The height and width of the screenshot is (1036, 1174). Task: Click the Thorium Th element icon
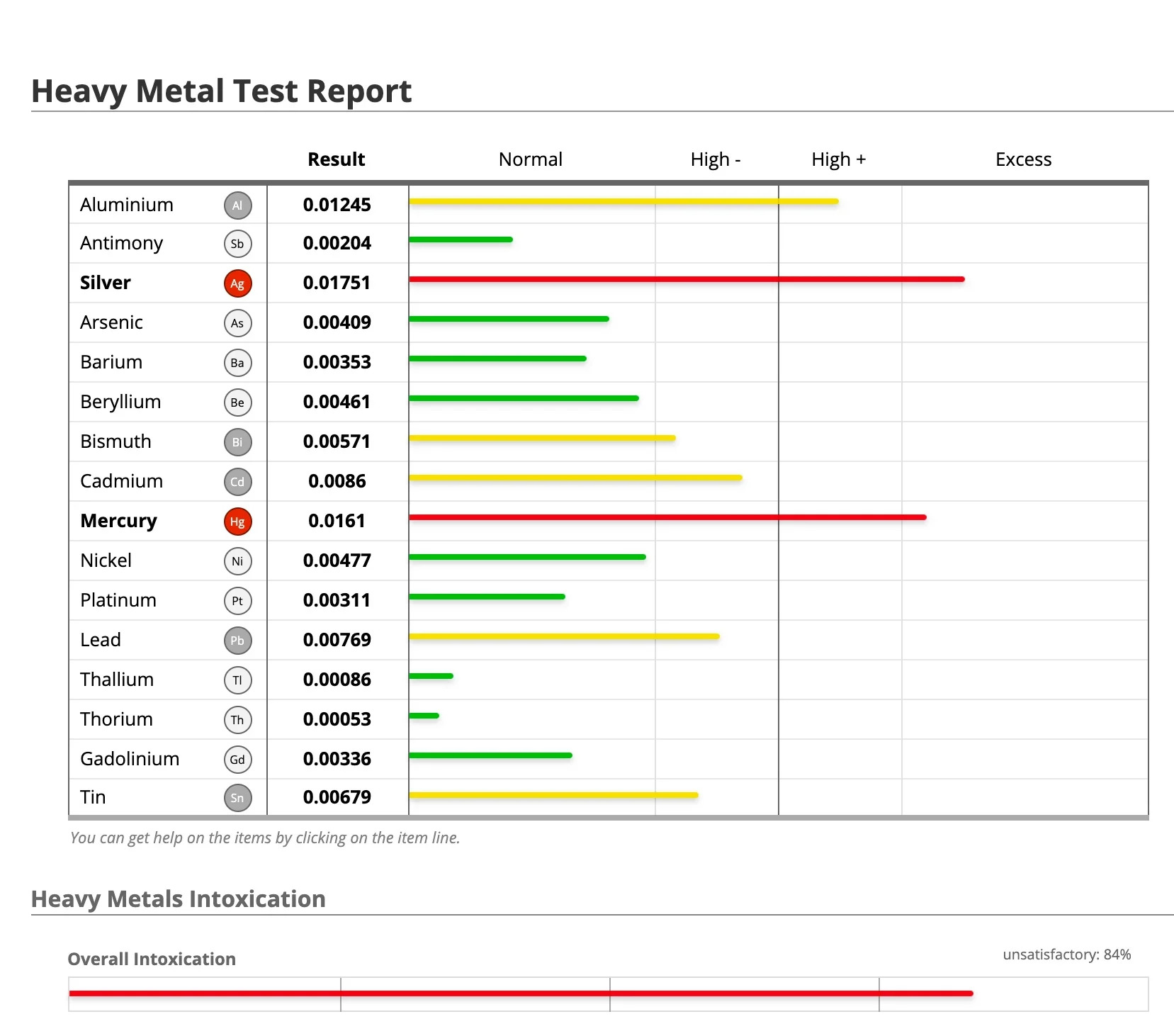[x=237, y=719]
